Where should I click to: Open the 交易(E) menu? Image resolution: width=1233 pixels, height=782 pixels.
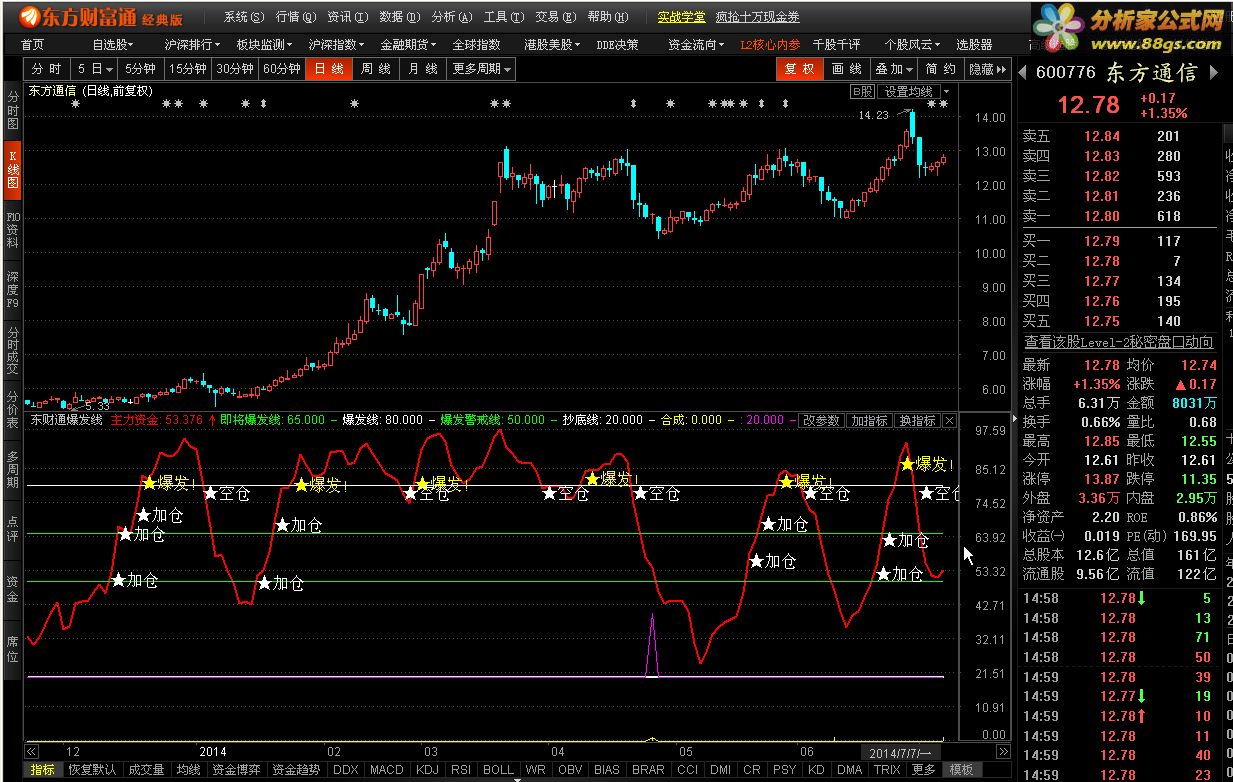(556, 17)
